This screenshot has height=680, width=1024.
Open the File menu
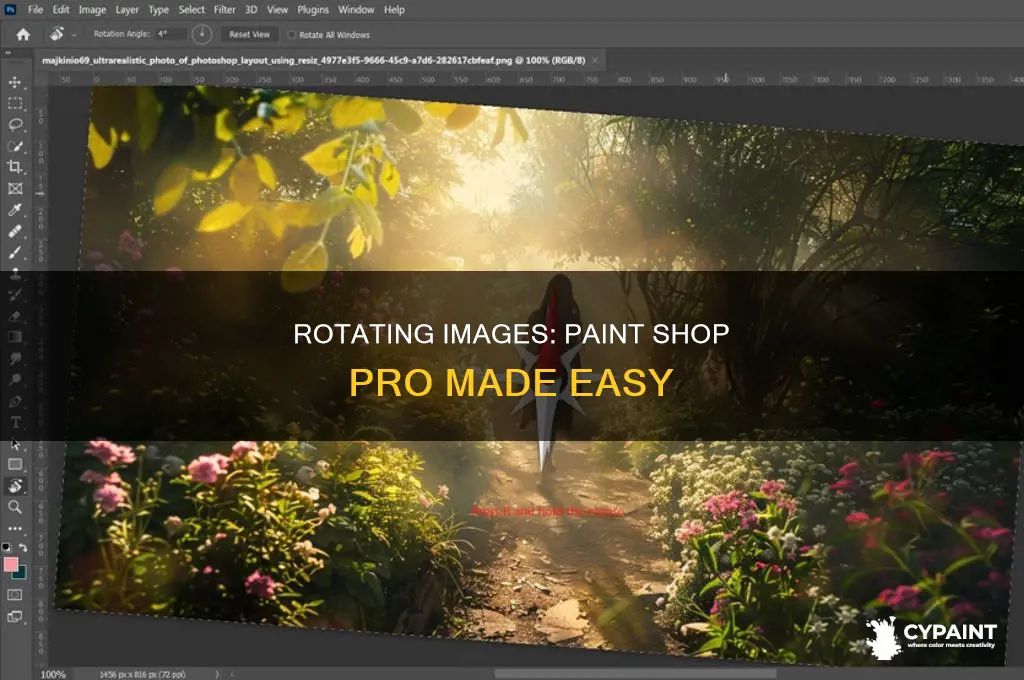click(35, 10)
